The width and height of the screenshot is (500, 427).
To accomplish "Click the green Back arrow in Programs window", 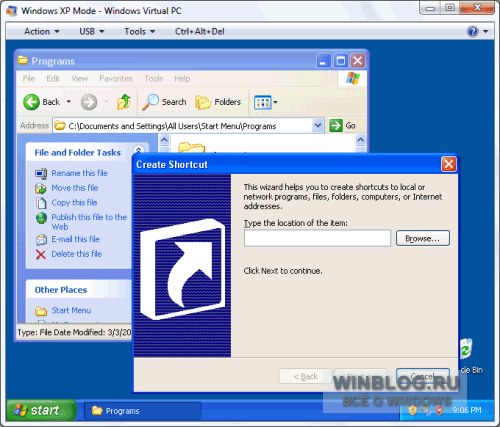I will [31, 102].
